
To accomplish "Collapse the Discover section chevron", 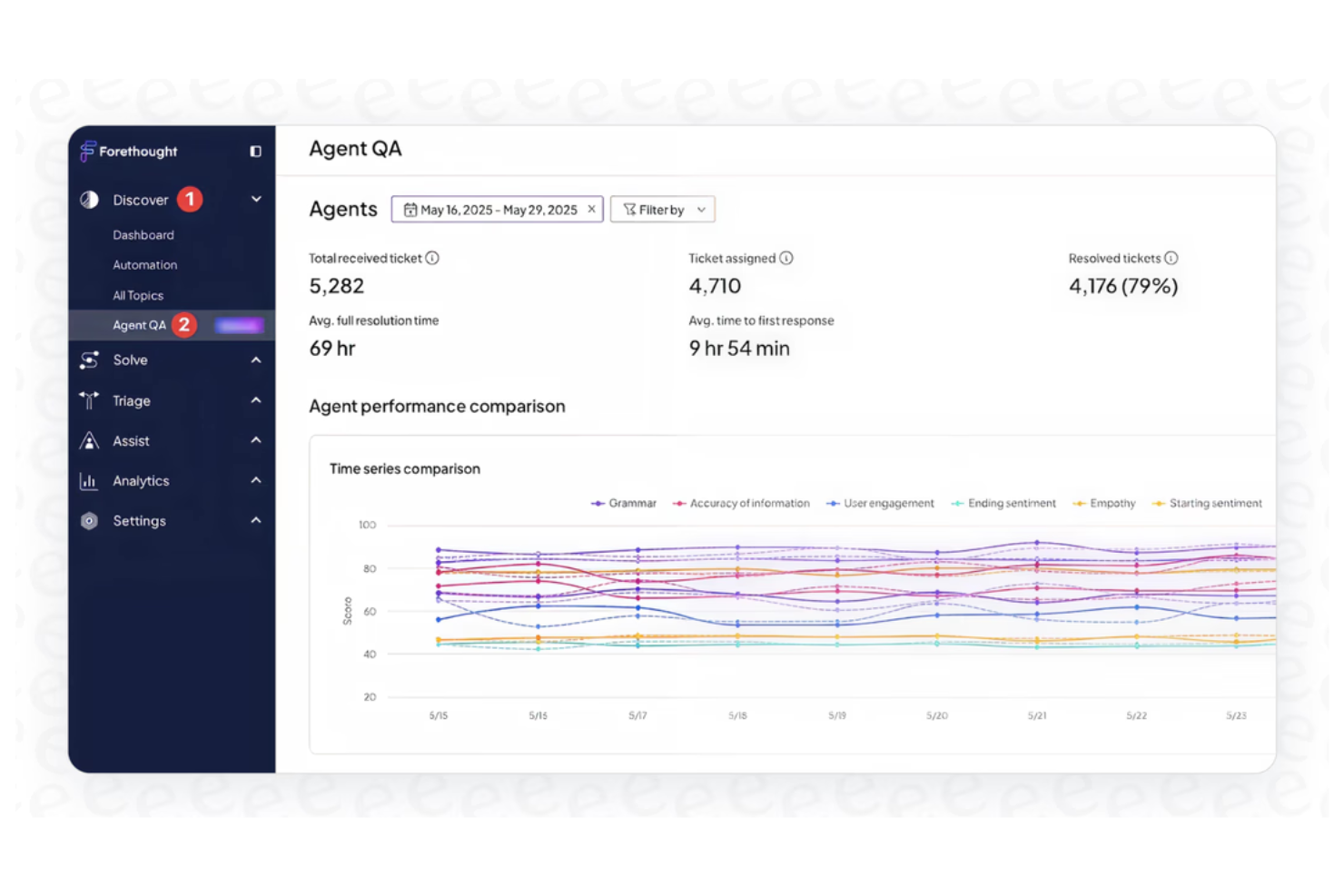I will (x=256, y=198).
